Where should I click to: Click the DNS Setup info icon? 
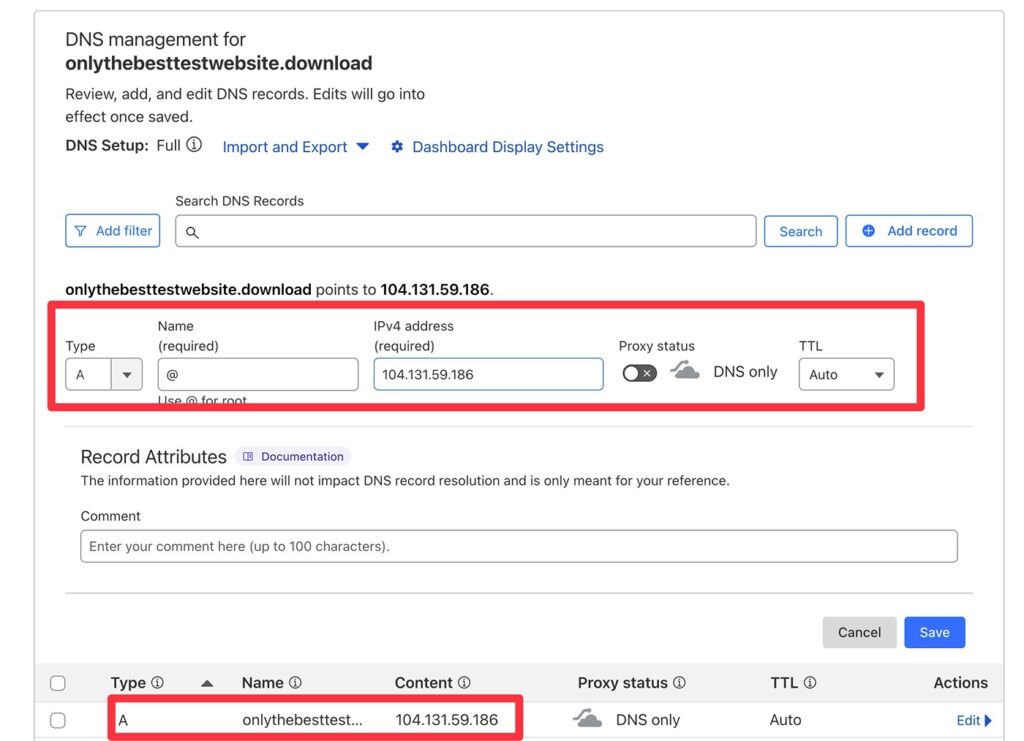194,145
